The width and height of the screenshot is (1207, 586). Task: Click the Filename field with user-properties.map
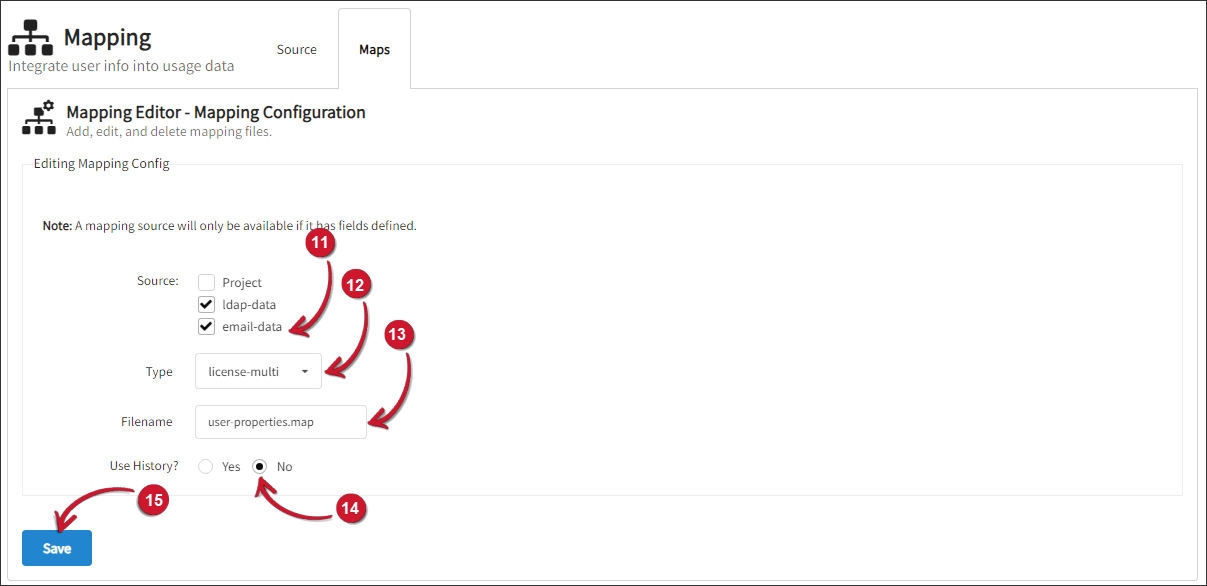[281, 422]
